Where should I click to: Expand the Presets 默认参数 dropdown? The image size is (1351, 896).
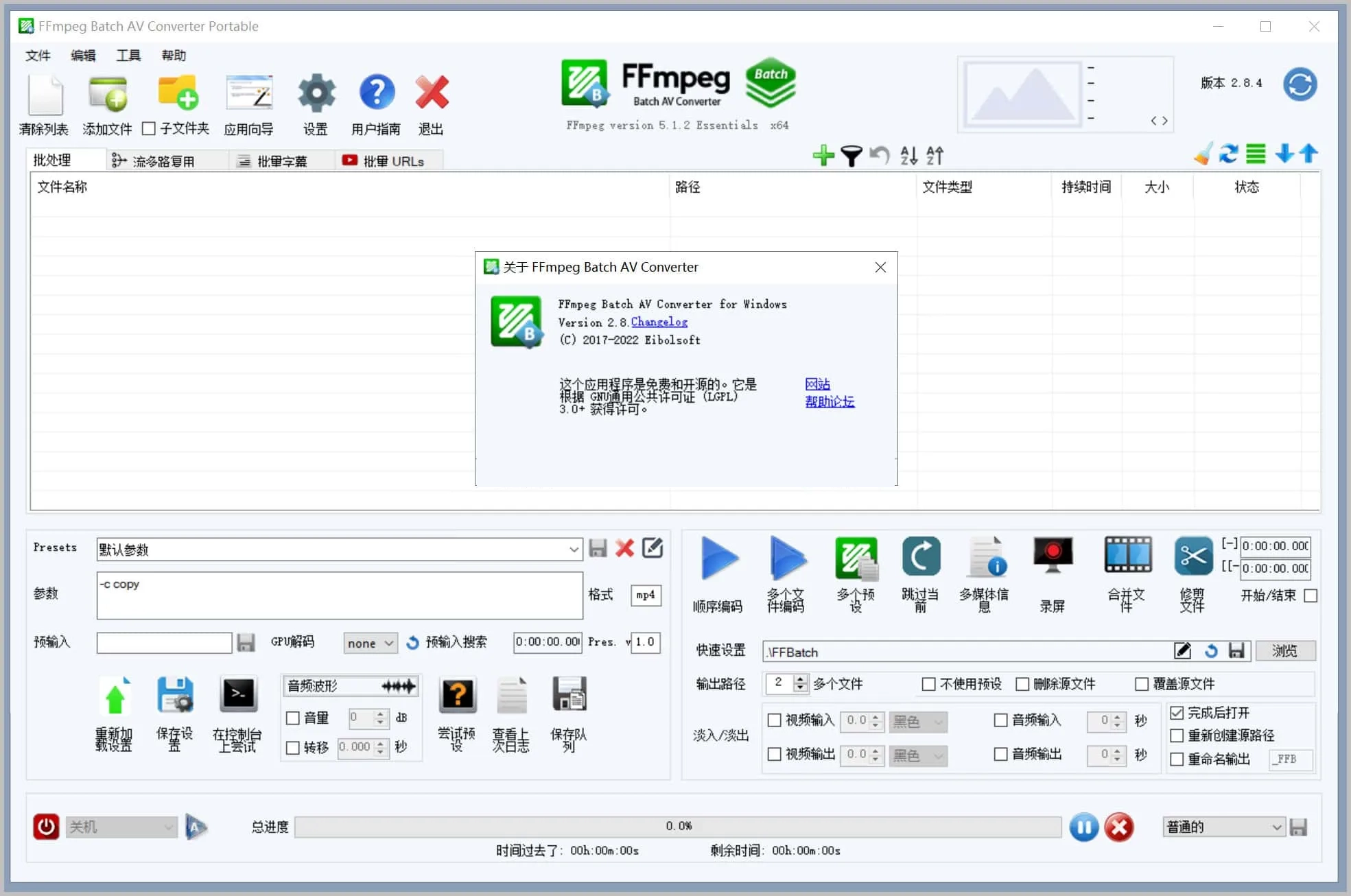click(x=574, y=550)
